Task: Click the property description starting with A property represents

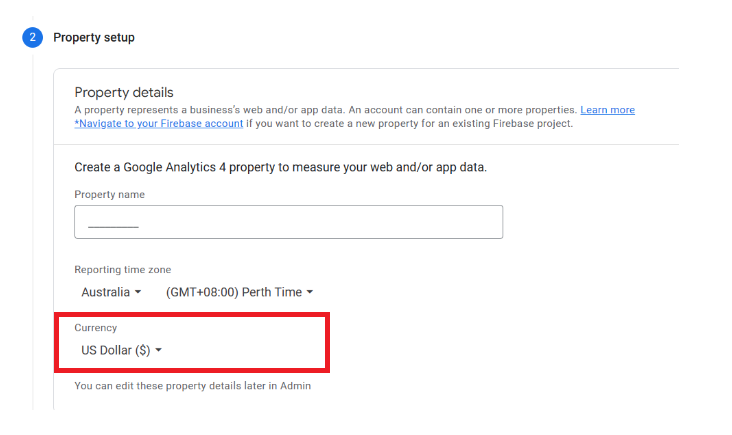Action: coord(326,110)
